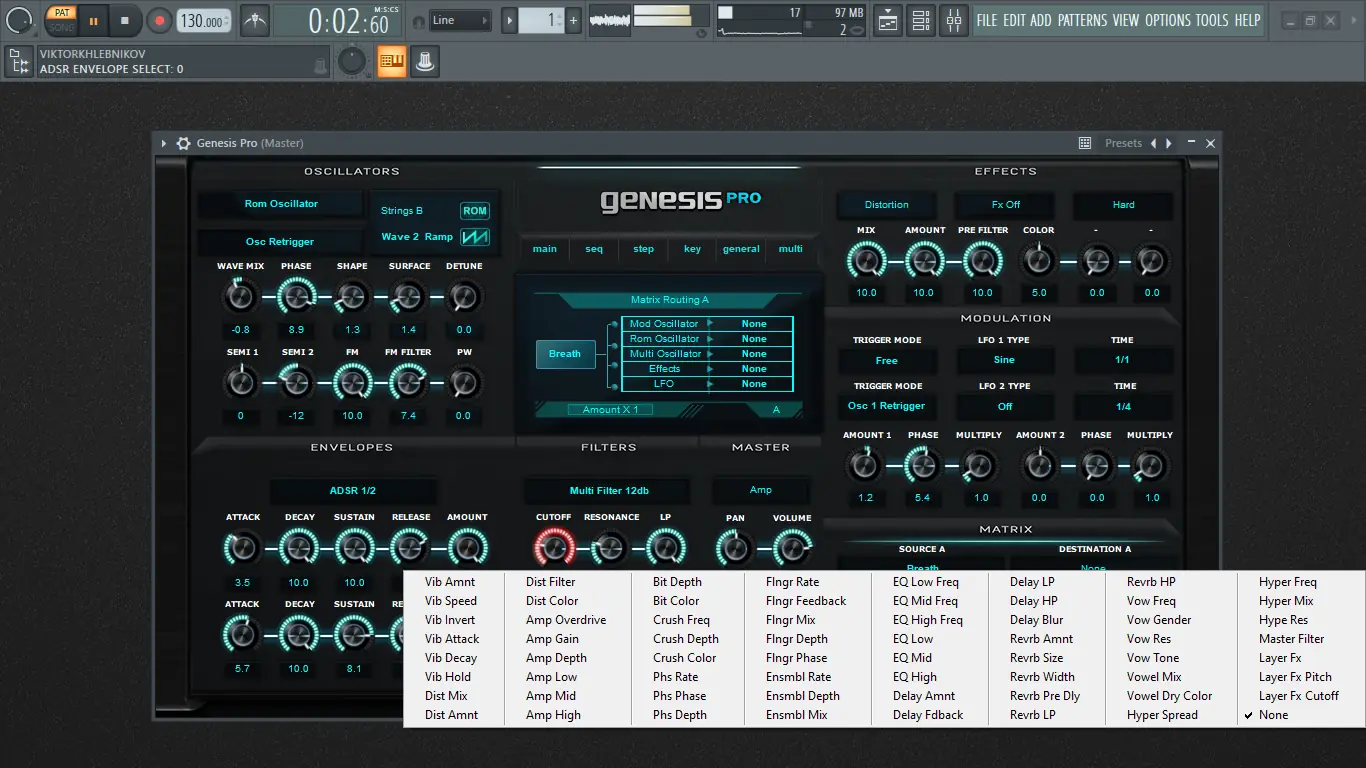Choose Master Filter from the destination list

click(1291, 639)
